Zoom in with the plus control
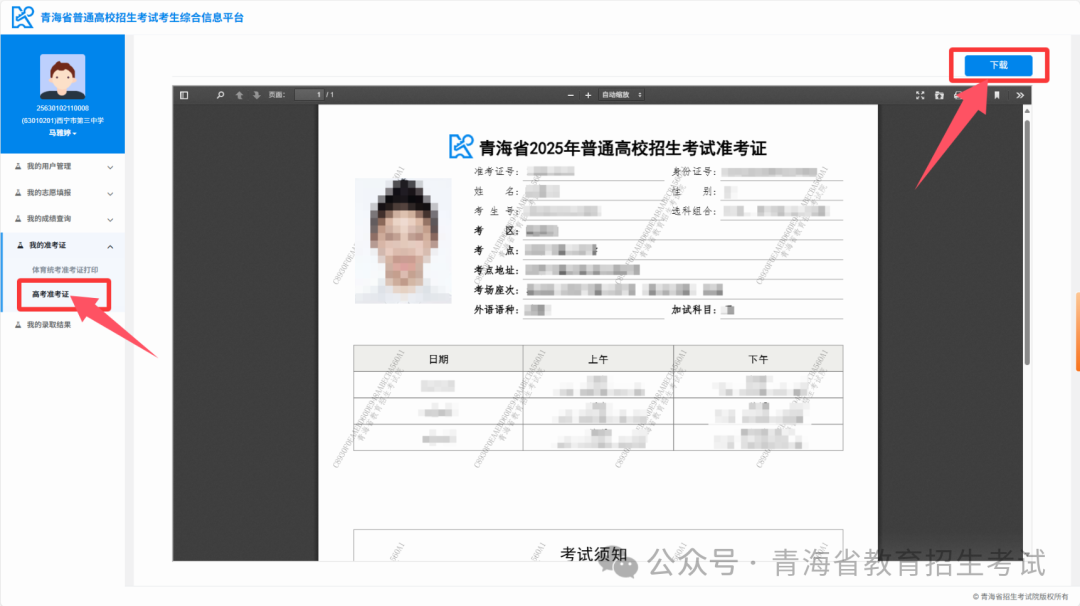The height and width of the screenshot is (606, 1080). pyautogui.click(x=588, y=95)
